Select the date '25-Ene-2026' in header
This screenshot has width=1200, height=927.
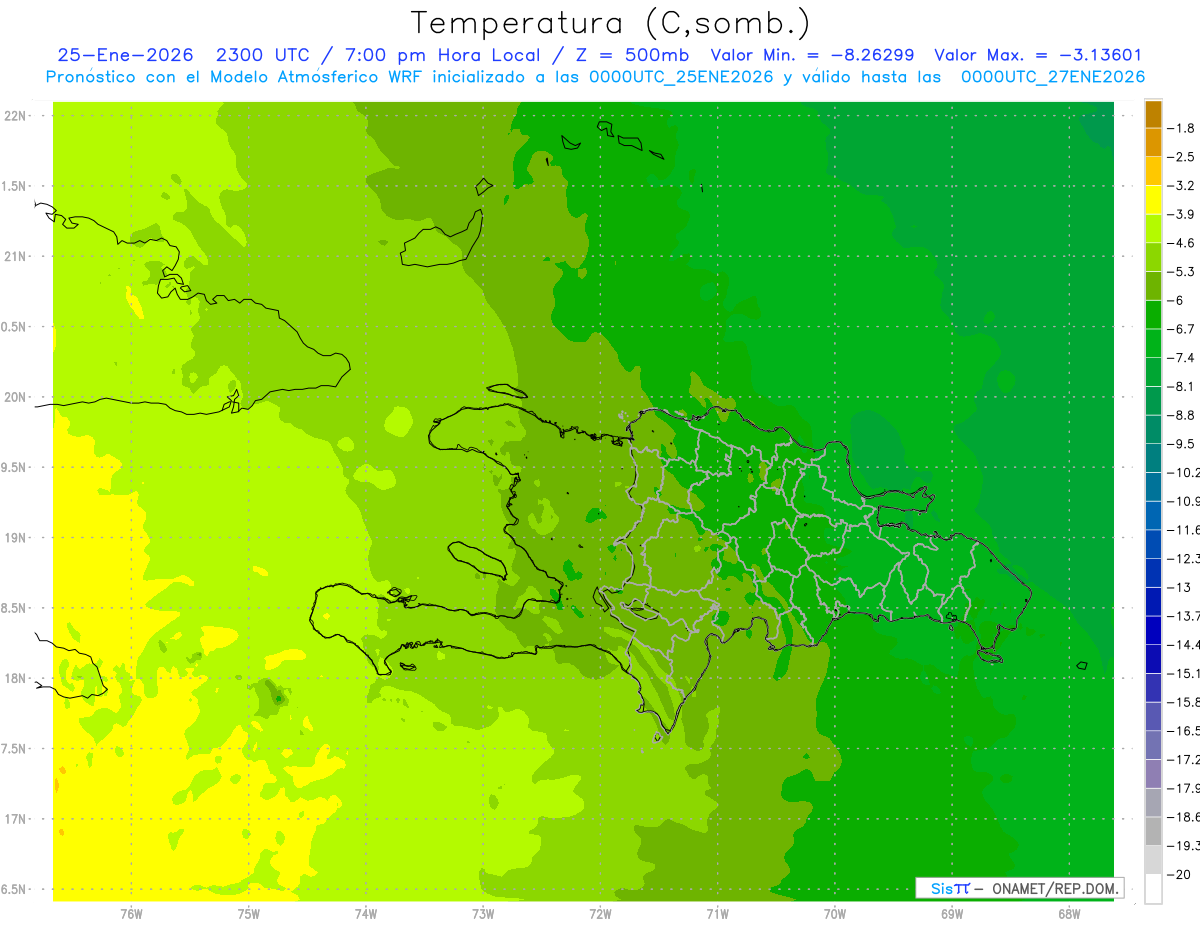123,56
